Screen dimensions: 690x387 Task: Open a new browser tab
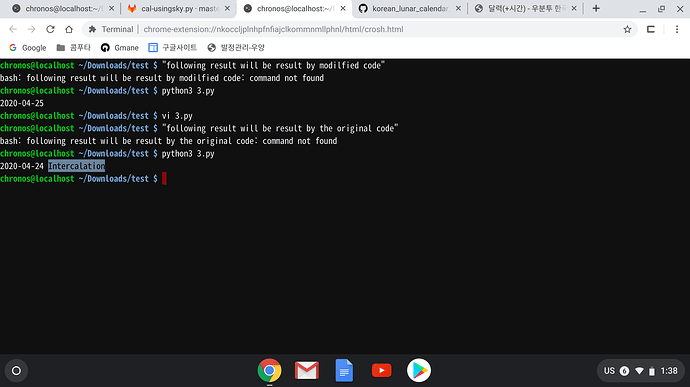pyautogui.click(x=596, y=8)
